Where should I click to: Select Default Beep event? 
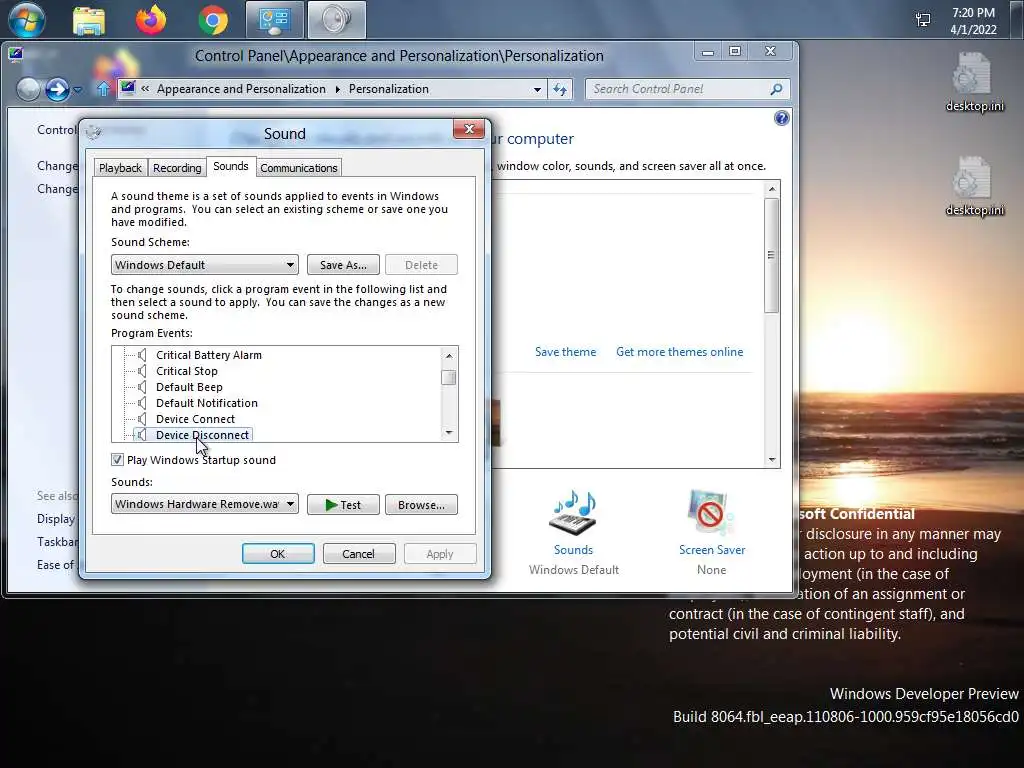[x=189, y=387]
